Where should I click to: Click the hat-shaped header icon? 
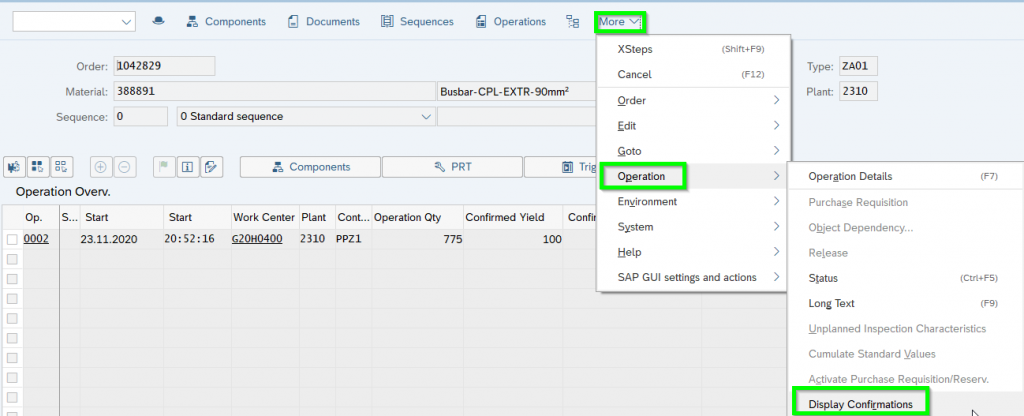[x=158, y=21]
